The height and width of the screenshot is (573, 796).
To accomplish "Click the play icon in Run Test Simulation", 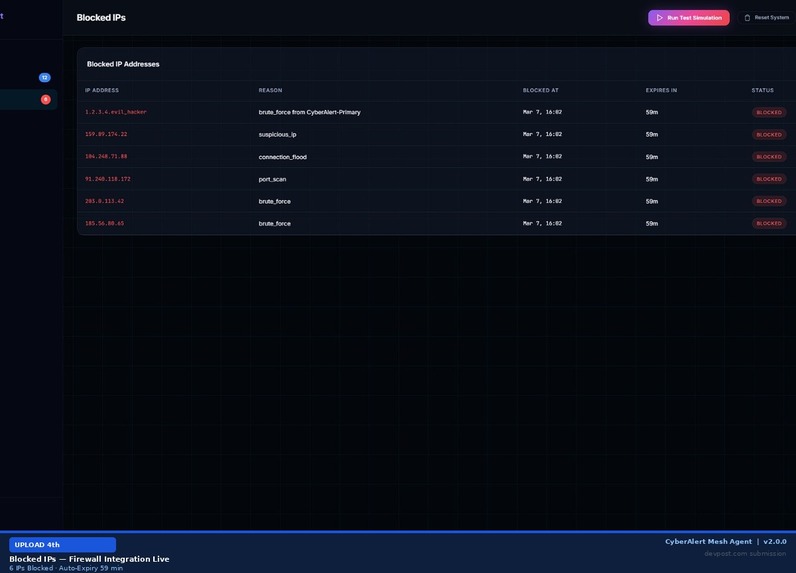I will (x=659, y=18).
